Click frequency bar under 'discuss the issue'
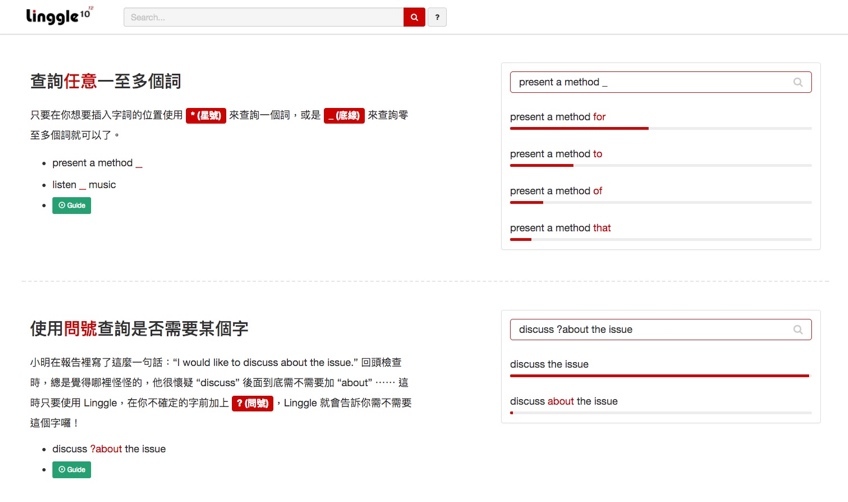848x502 pixels. point(660,375)
